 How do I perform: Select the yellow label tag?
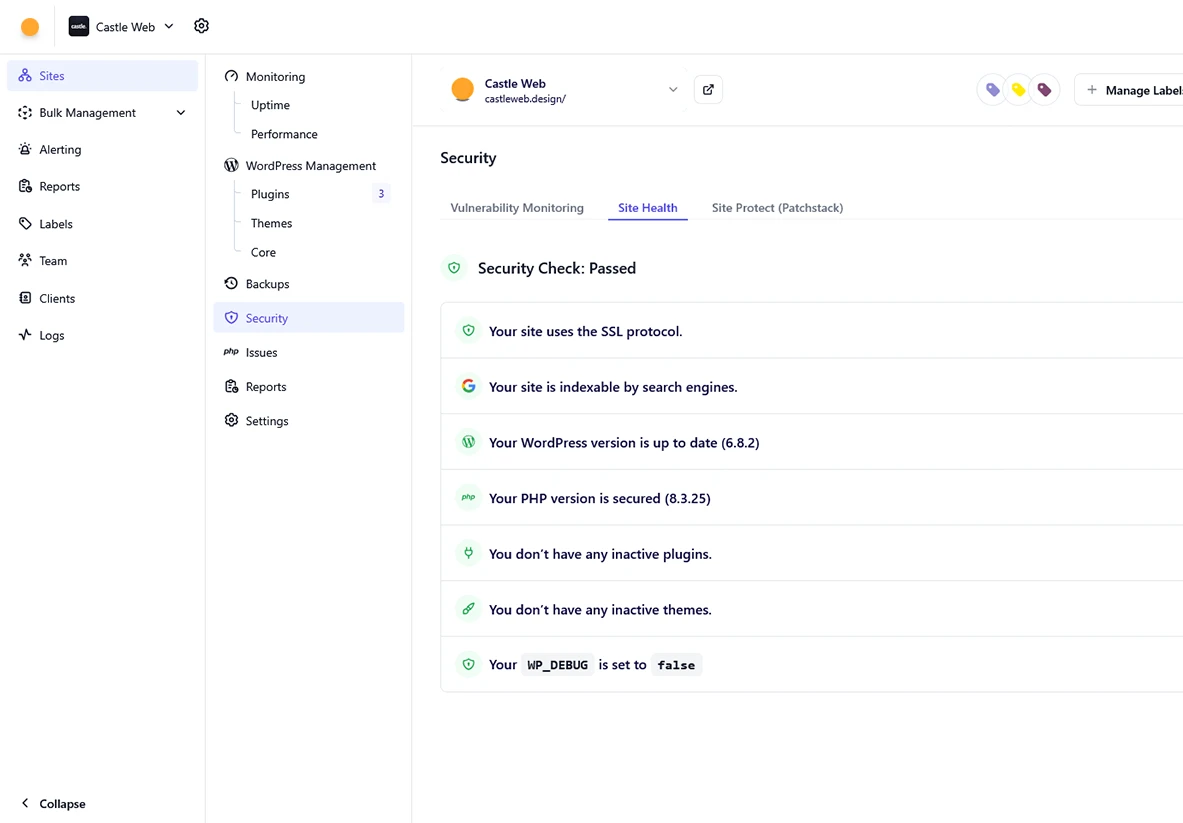coord(1018,89)
